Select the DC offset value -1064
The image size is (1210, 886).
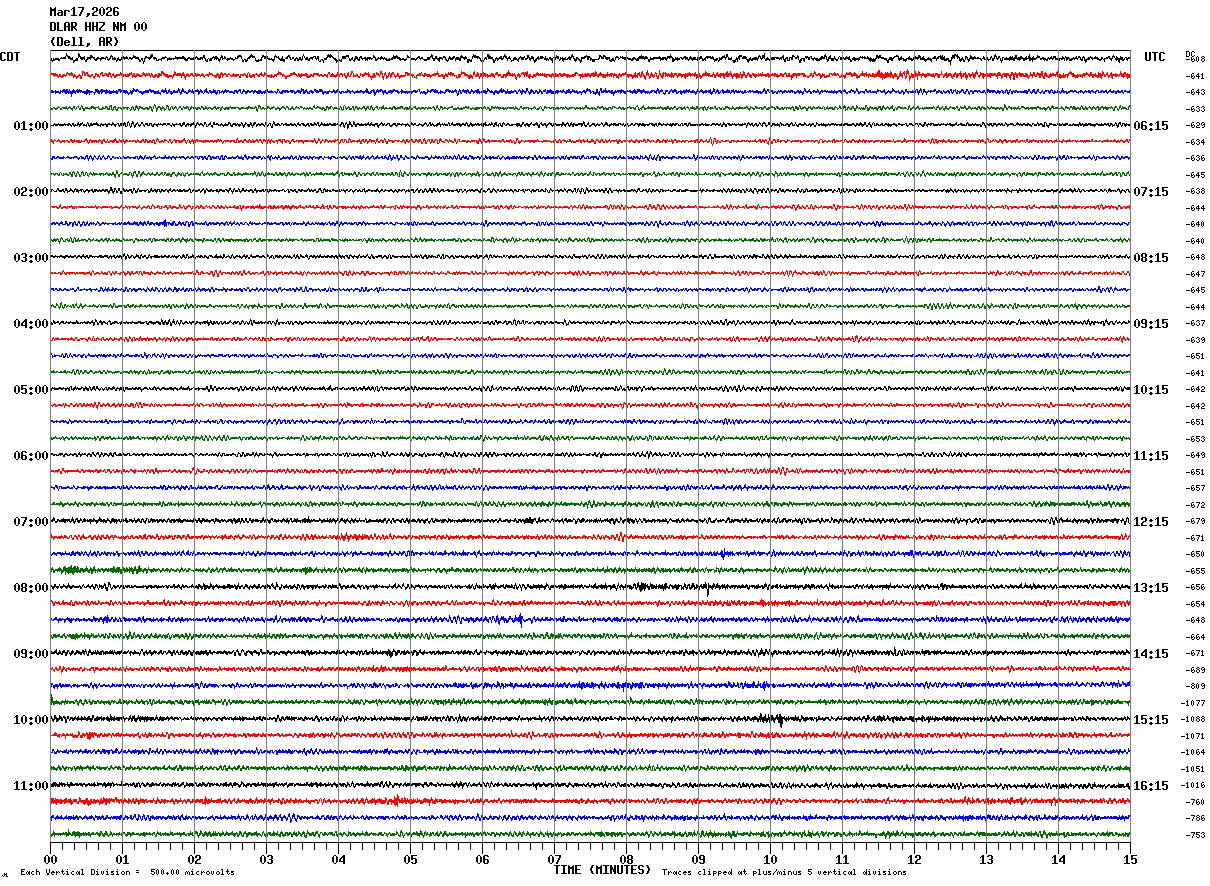point(1193,752)
